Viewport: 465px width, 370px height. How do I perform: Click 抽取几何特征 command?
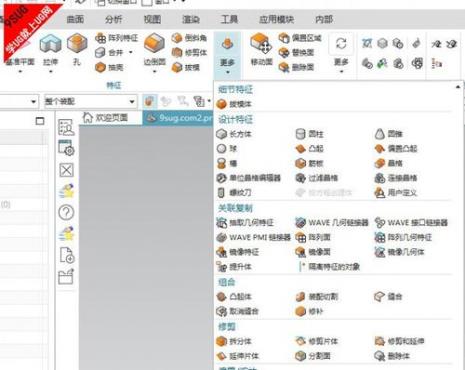245,223
